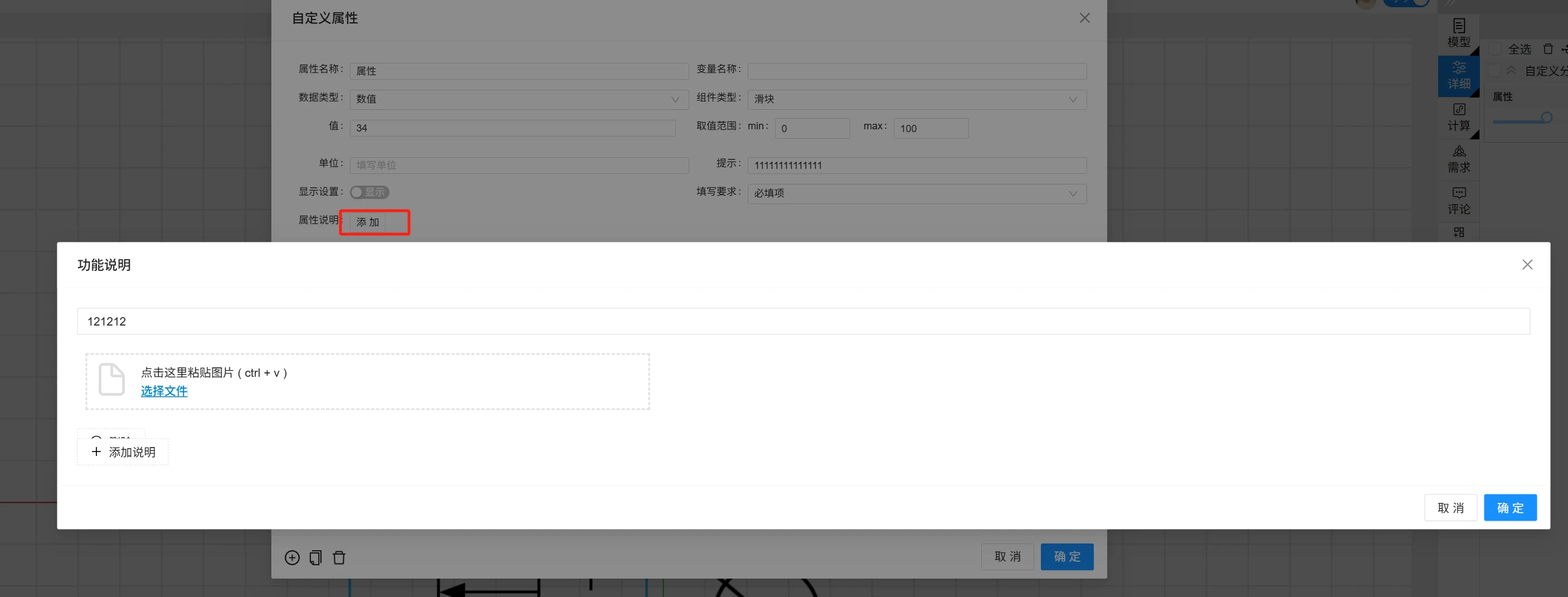Check the 全选 checkbox
Viewport: 1568px width, 597px height.
coord(1494,48)
